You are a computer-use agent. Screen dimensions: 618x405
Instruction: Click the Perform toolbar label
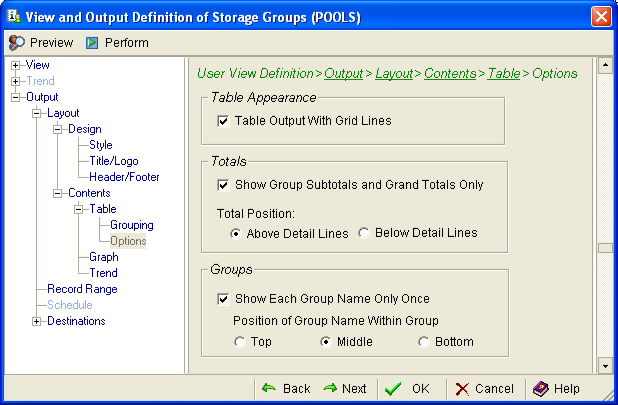(127, 43)
